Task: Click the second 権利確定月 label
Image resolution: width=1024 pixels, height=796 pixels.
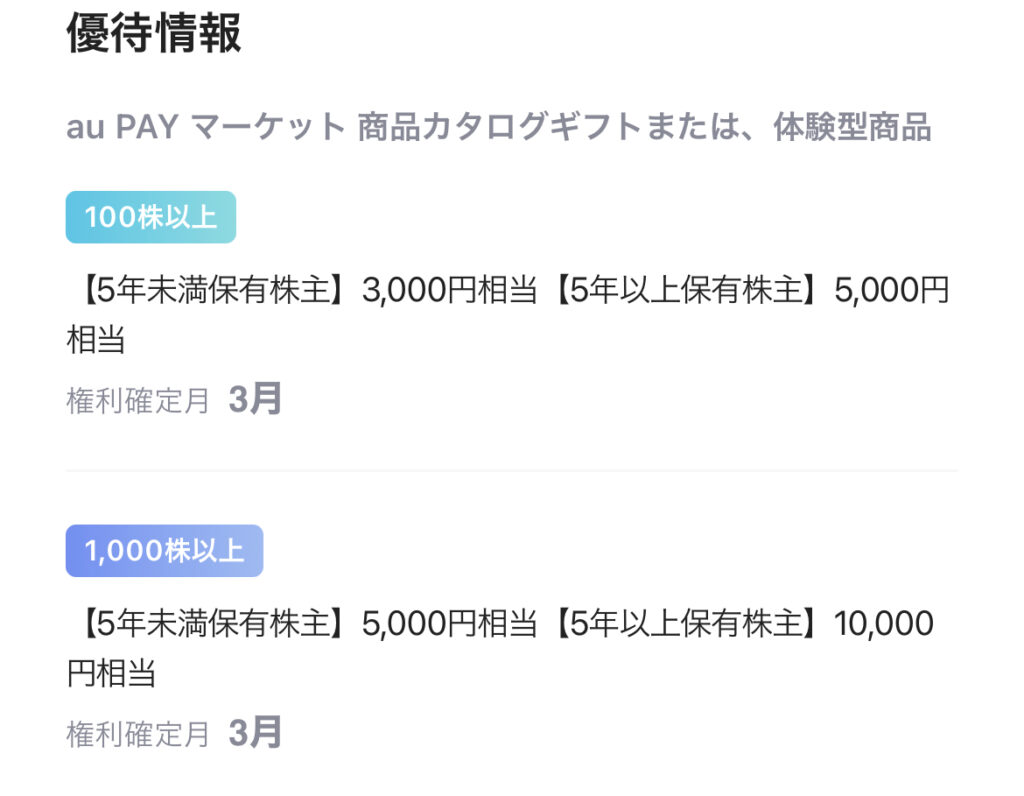Action: pos(138,734)
